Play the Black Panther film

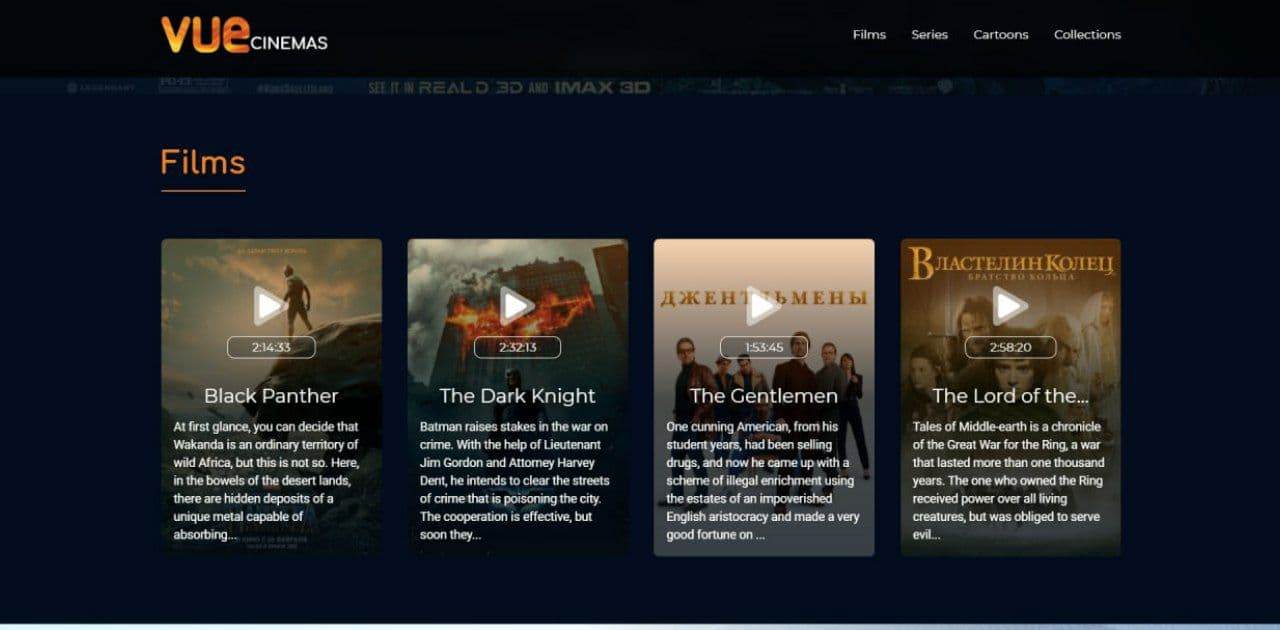(x=269, y=306)
